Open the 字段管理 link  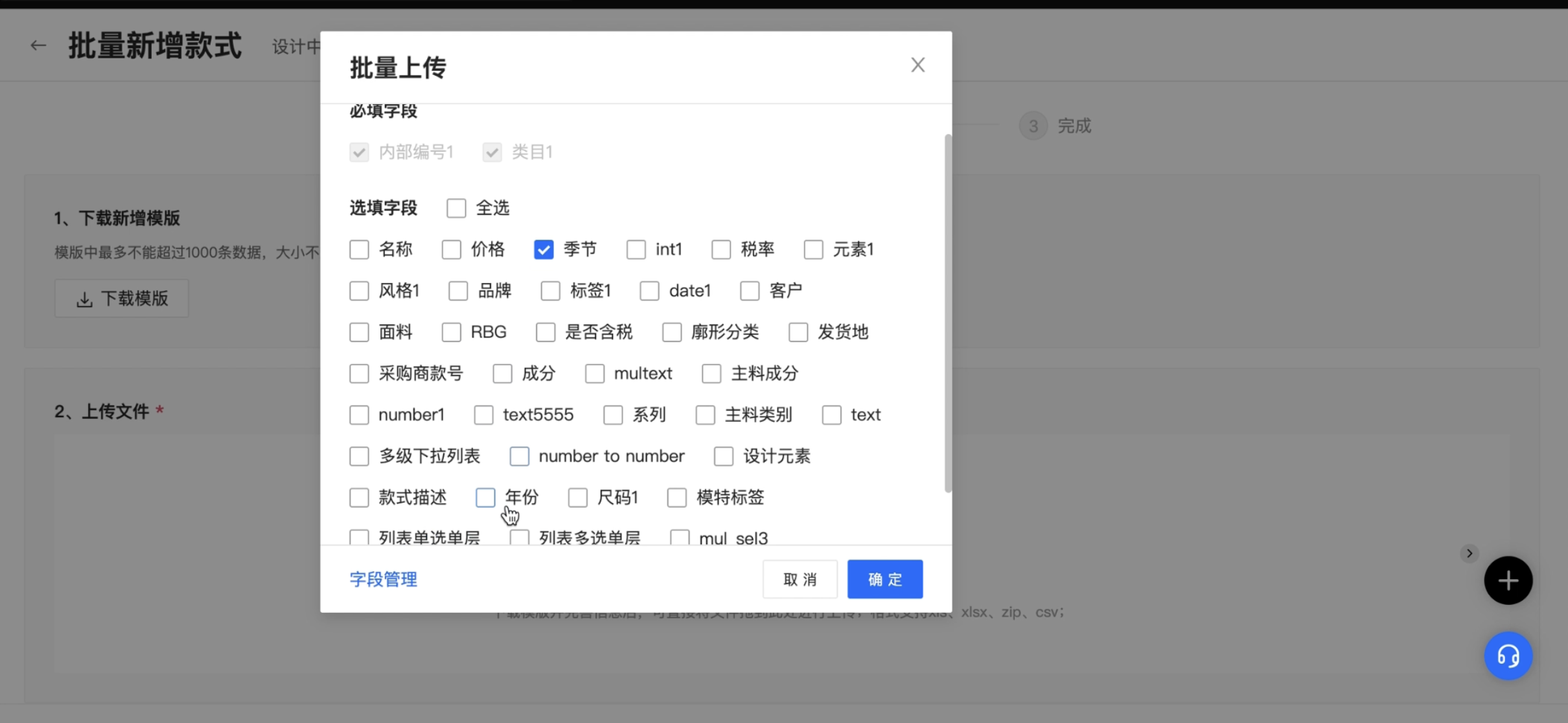coord(383,579)
